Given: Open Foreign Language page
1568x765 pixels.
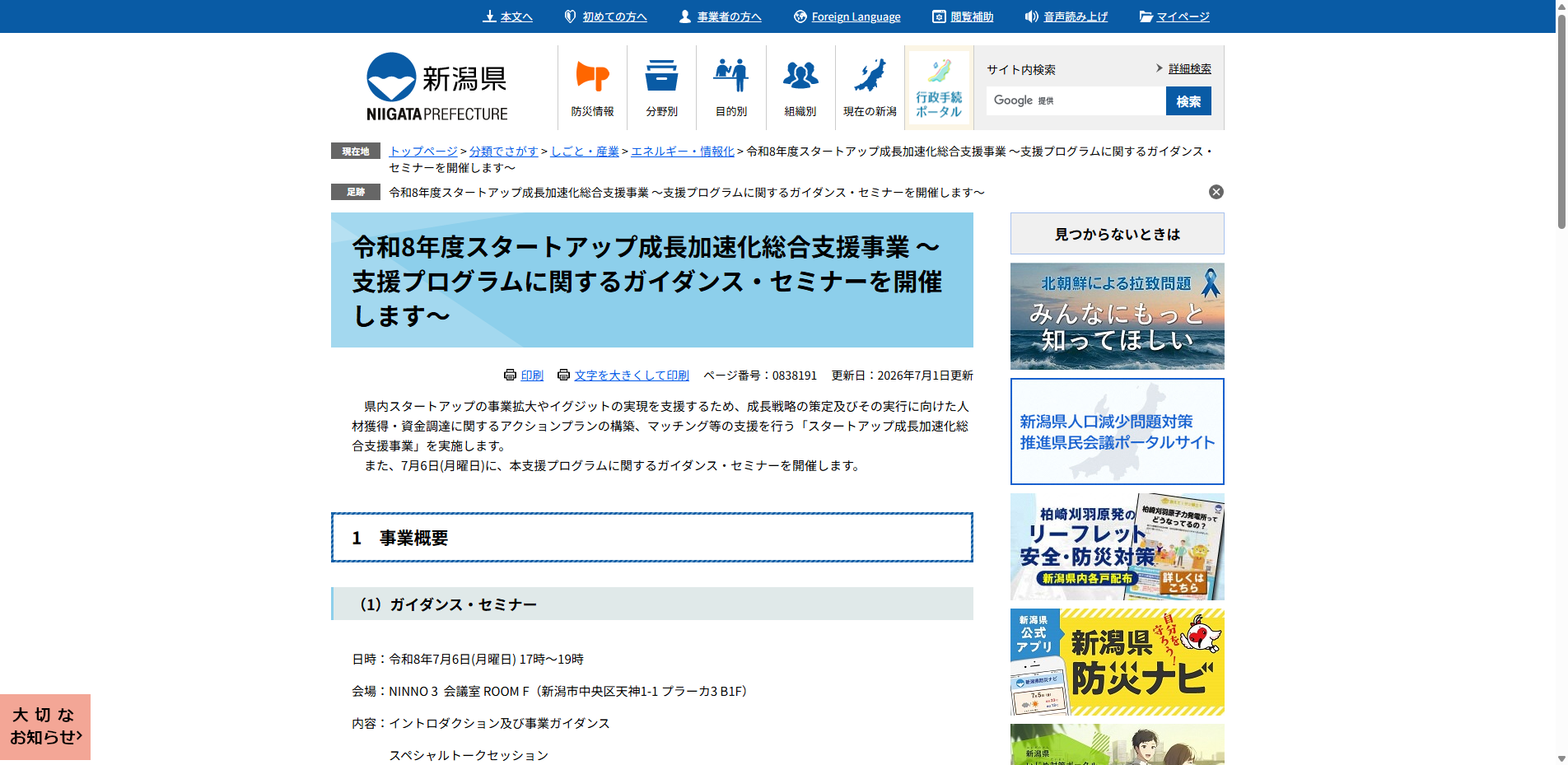Looking at the screenshot, I should click(856, 16).
